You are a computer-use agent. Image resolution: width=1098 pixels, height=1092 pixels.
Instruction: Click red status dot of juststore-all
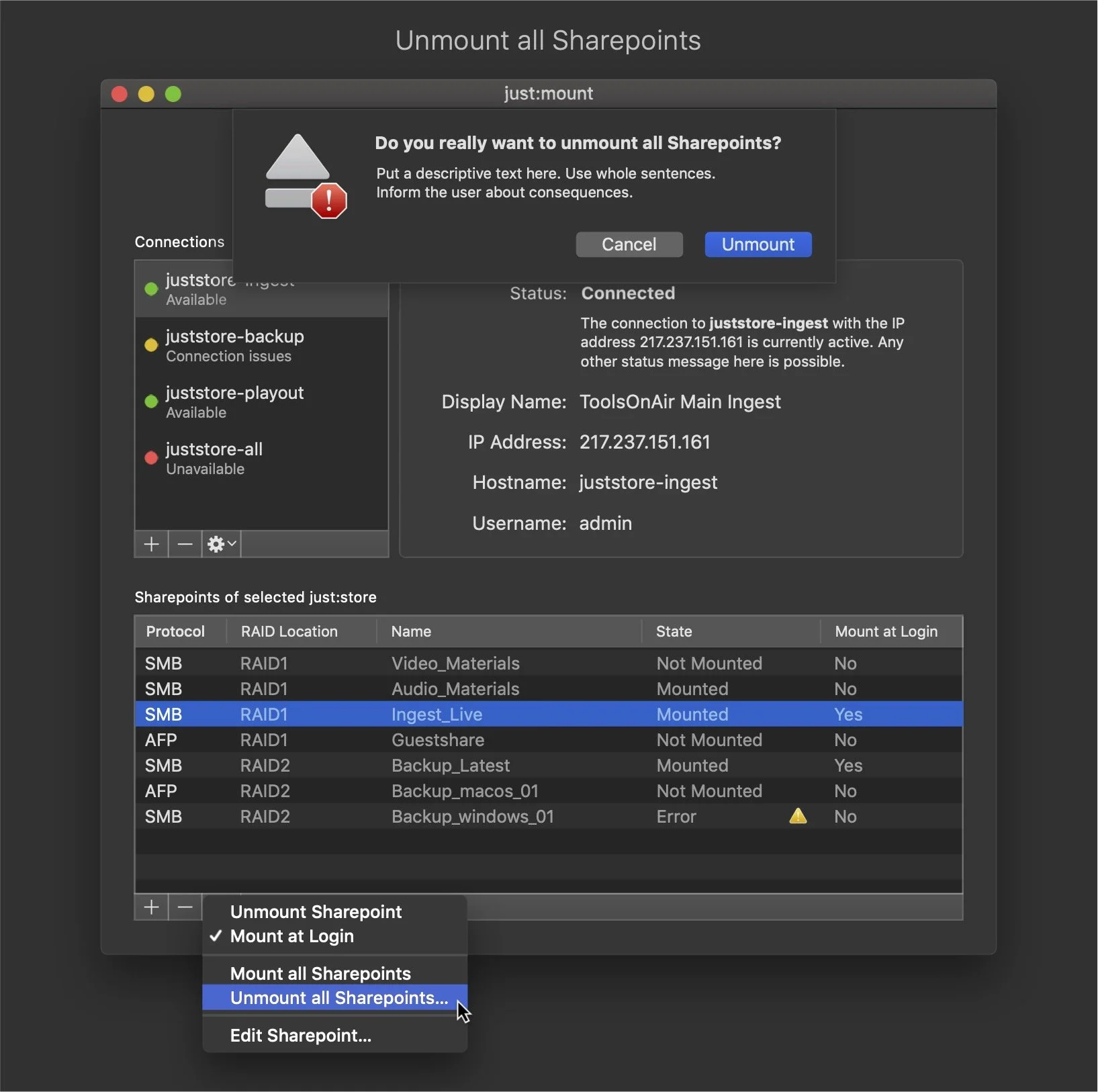[x=151, y=457]
